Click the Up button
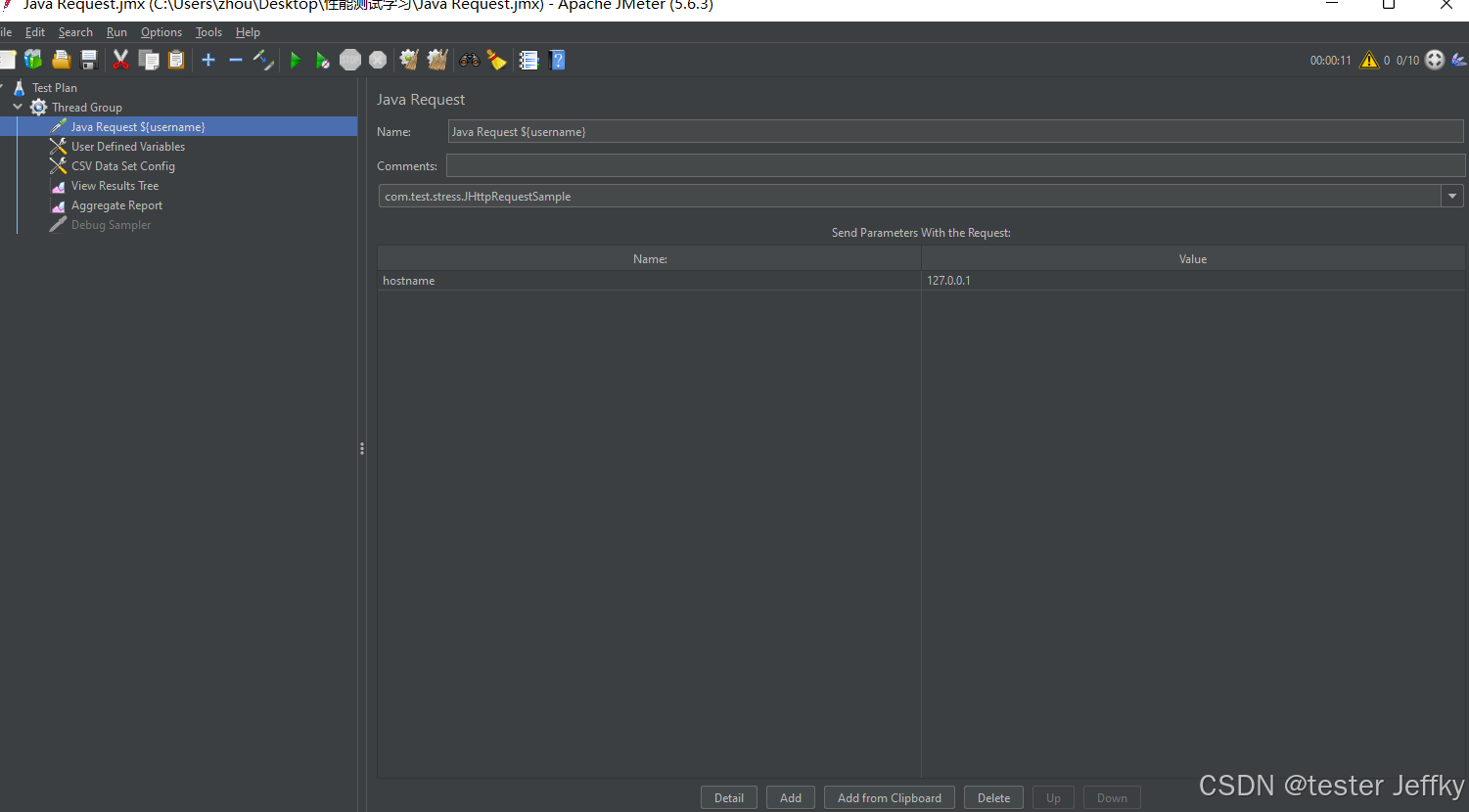1469x812 pixels. [x=1053, y=798]
